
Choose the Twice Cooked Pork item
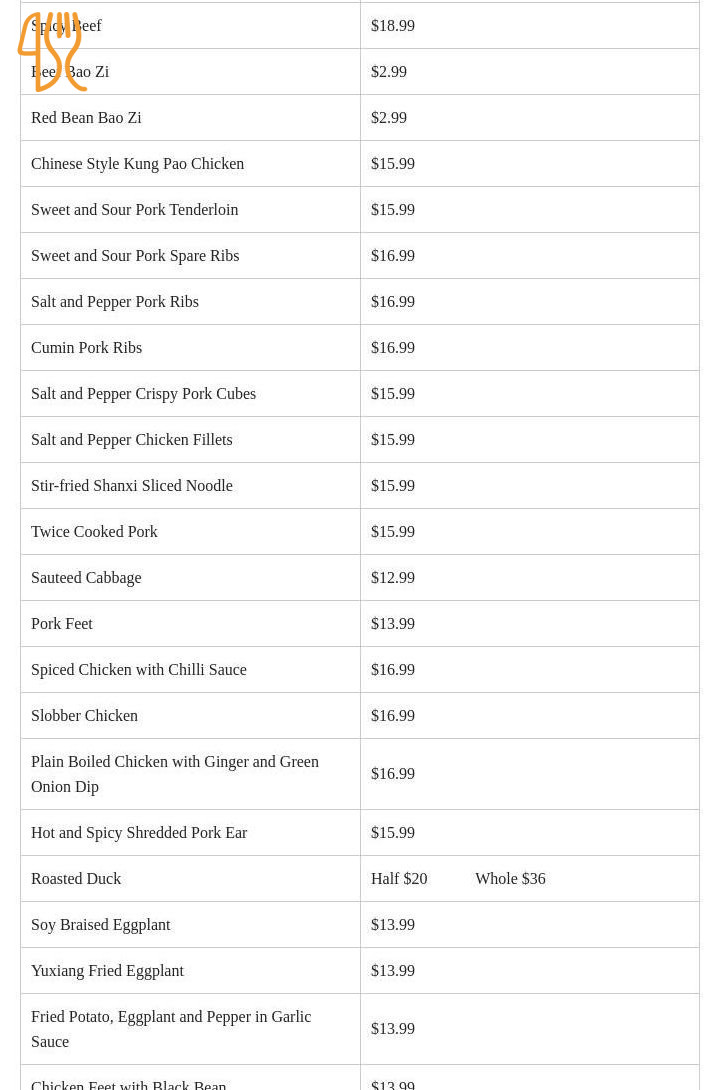click(x=94, y=532)
